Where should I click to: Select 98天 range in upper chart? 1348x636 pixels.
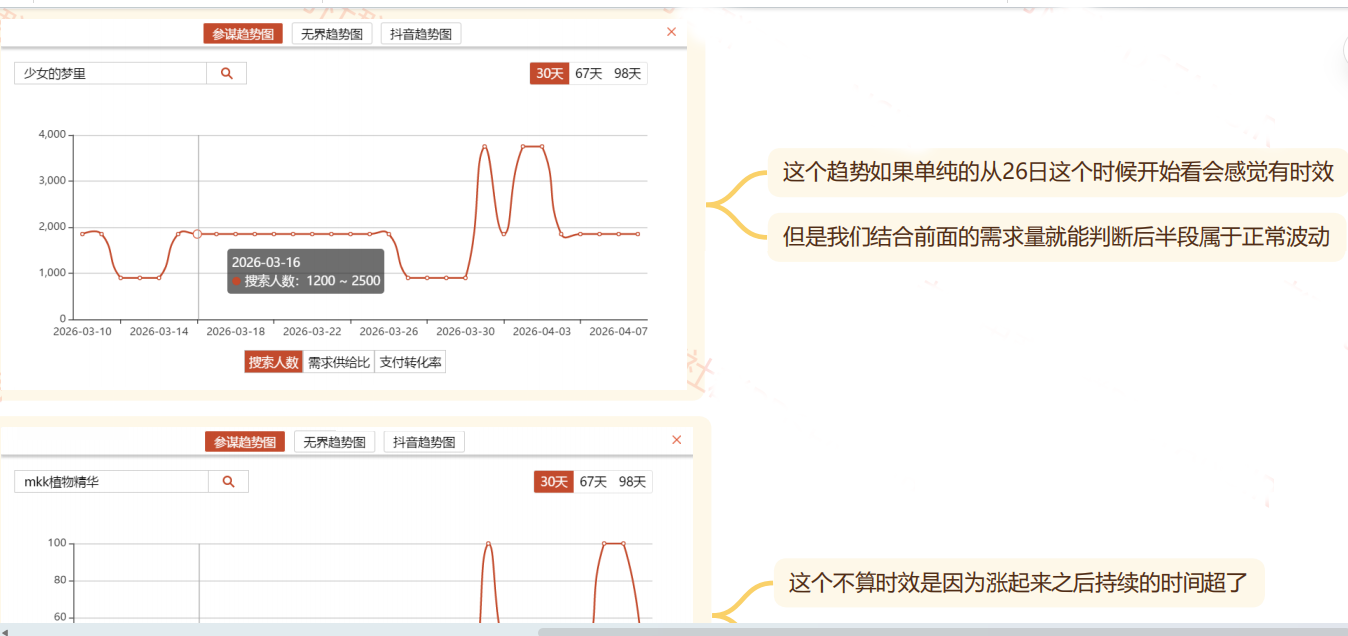pyautogui.click(x=628, y=73)
